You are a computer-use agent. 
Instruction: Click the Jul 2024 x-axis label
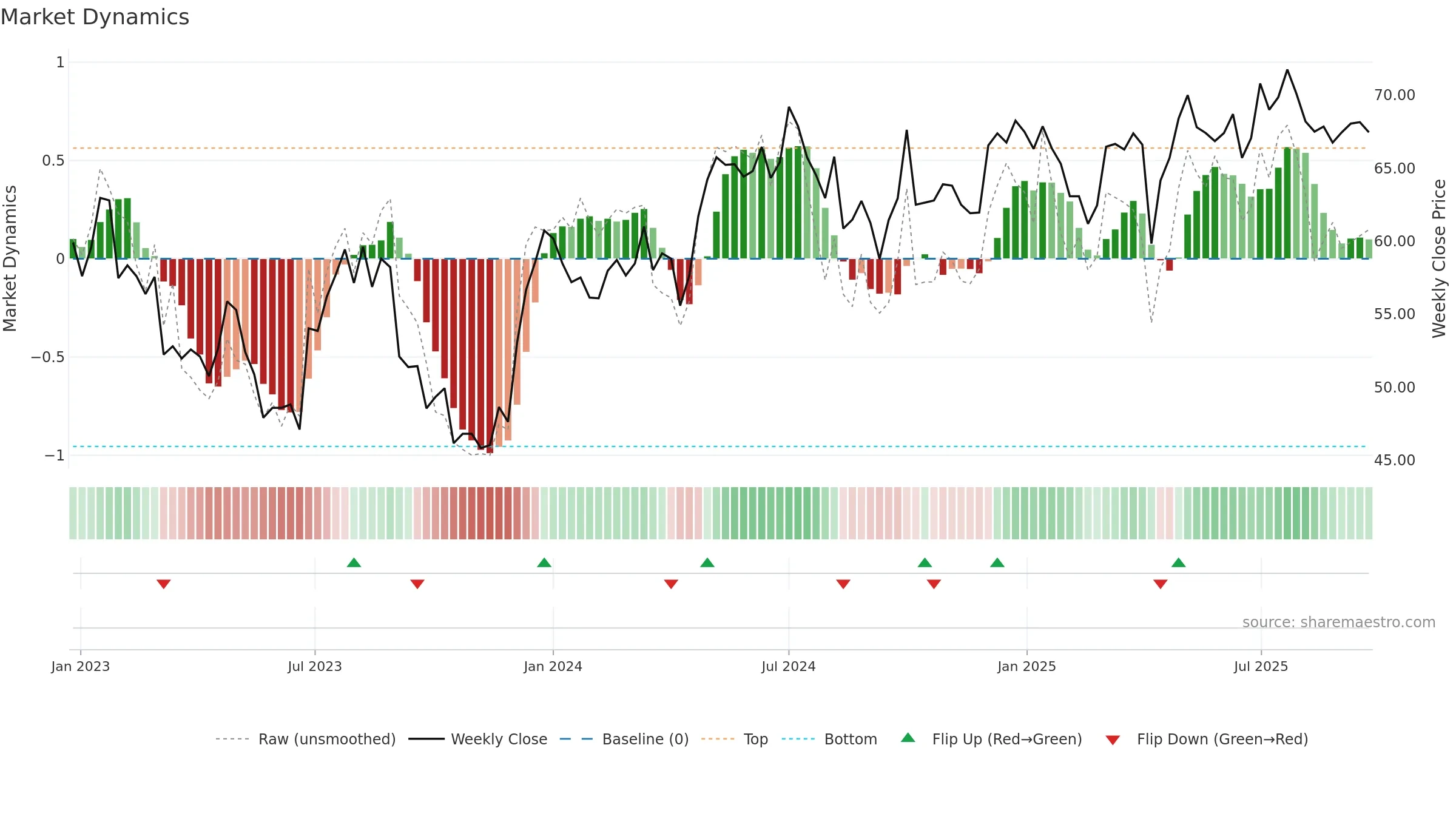(x=789, y=666)
